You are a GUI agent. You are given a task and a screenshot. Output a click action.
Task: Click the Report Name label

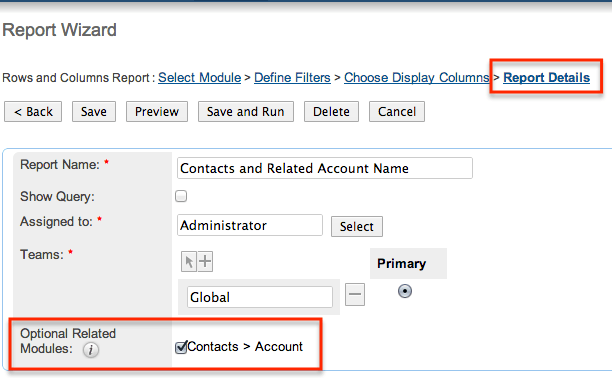click(60, 165)
